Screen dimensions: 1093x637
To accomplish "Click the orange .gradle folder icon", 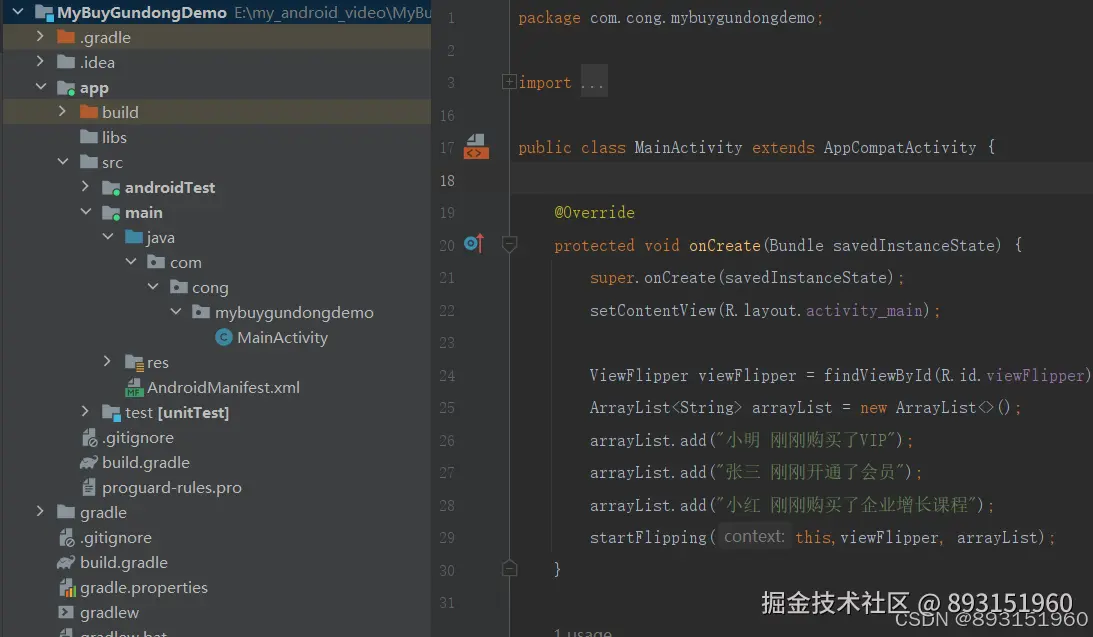I will tap(66, 37).
